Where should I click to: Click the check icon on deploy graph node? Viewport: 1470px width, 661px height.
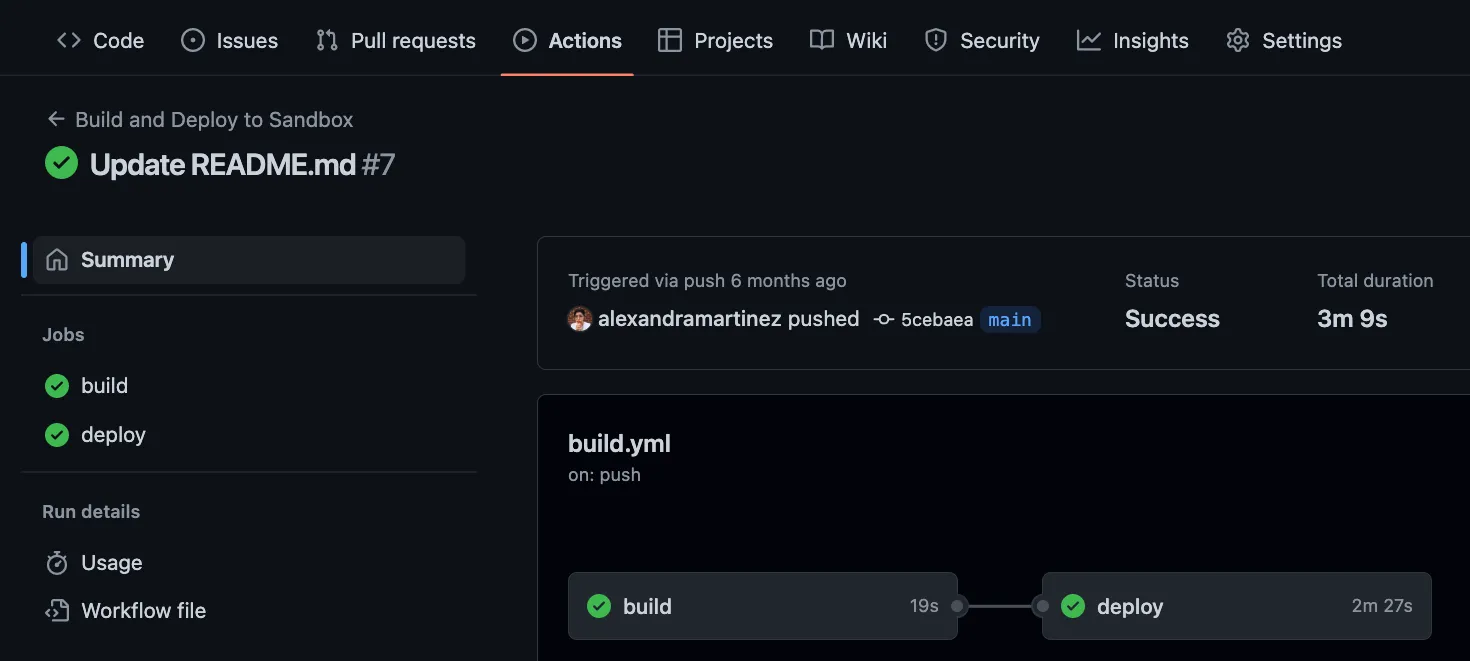1073,606
